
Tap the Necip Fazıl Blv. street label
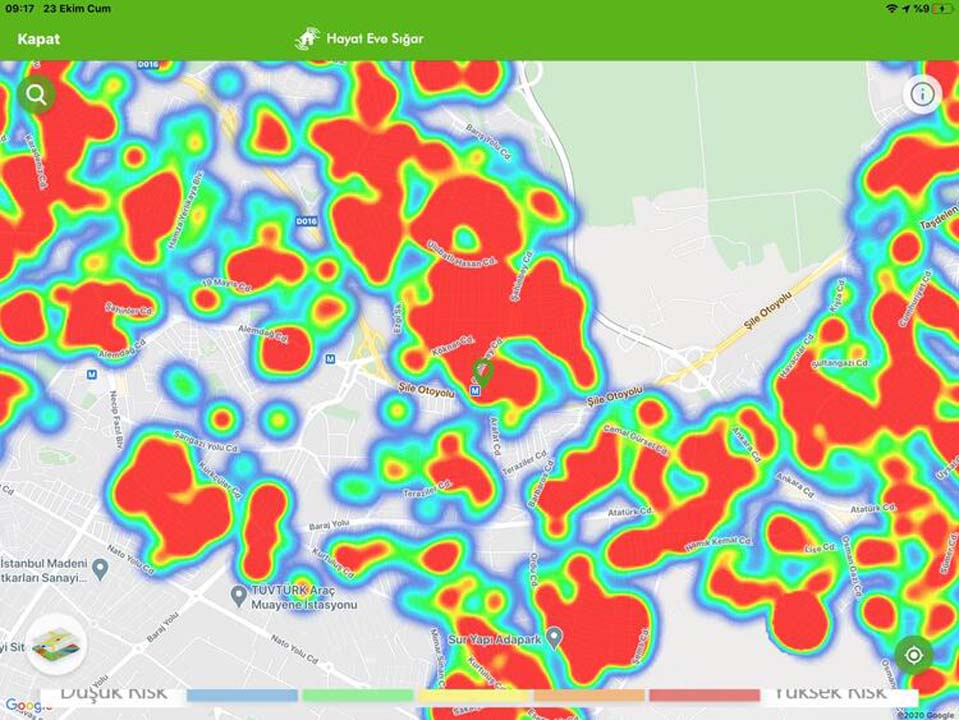pos(116,420)
